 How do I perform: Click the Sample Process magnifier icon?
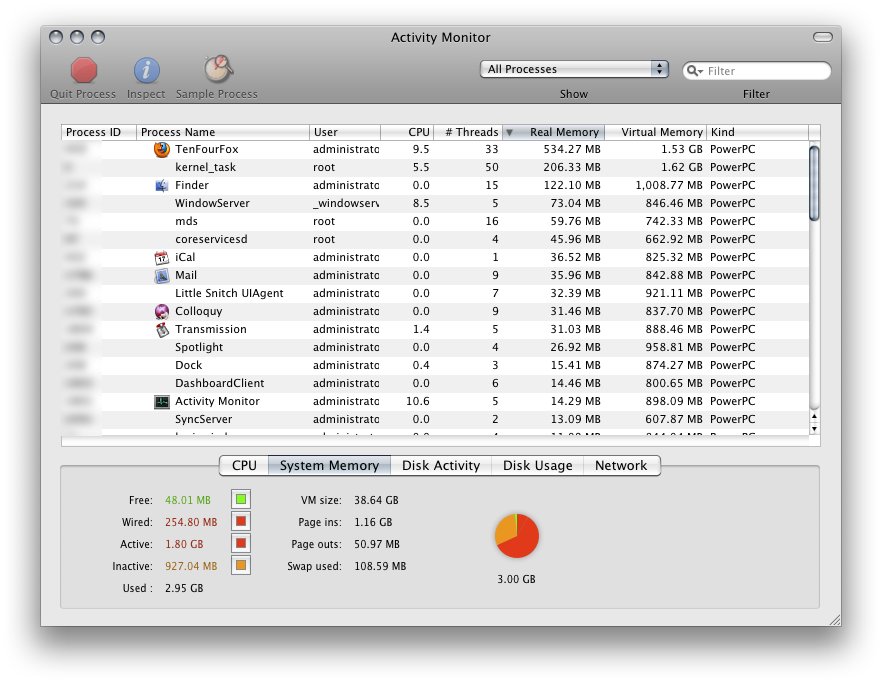coord(218,69)
